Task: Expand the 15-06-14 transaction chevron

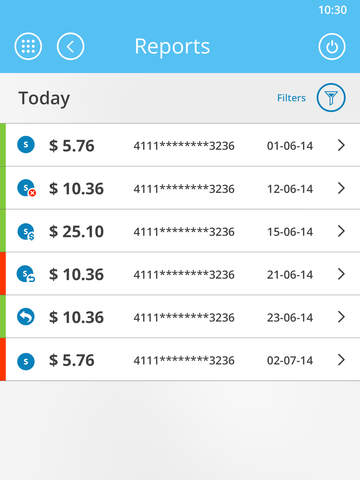Action: click(341, 231)
